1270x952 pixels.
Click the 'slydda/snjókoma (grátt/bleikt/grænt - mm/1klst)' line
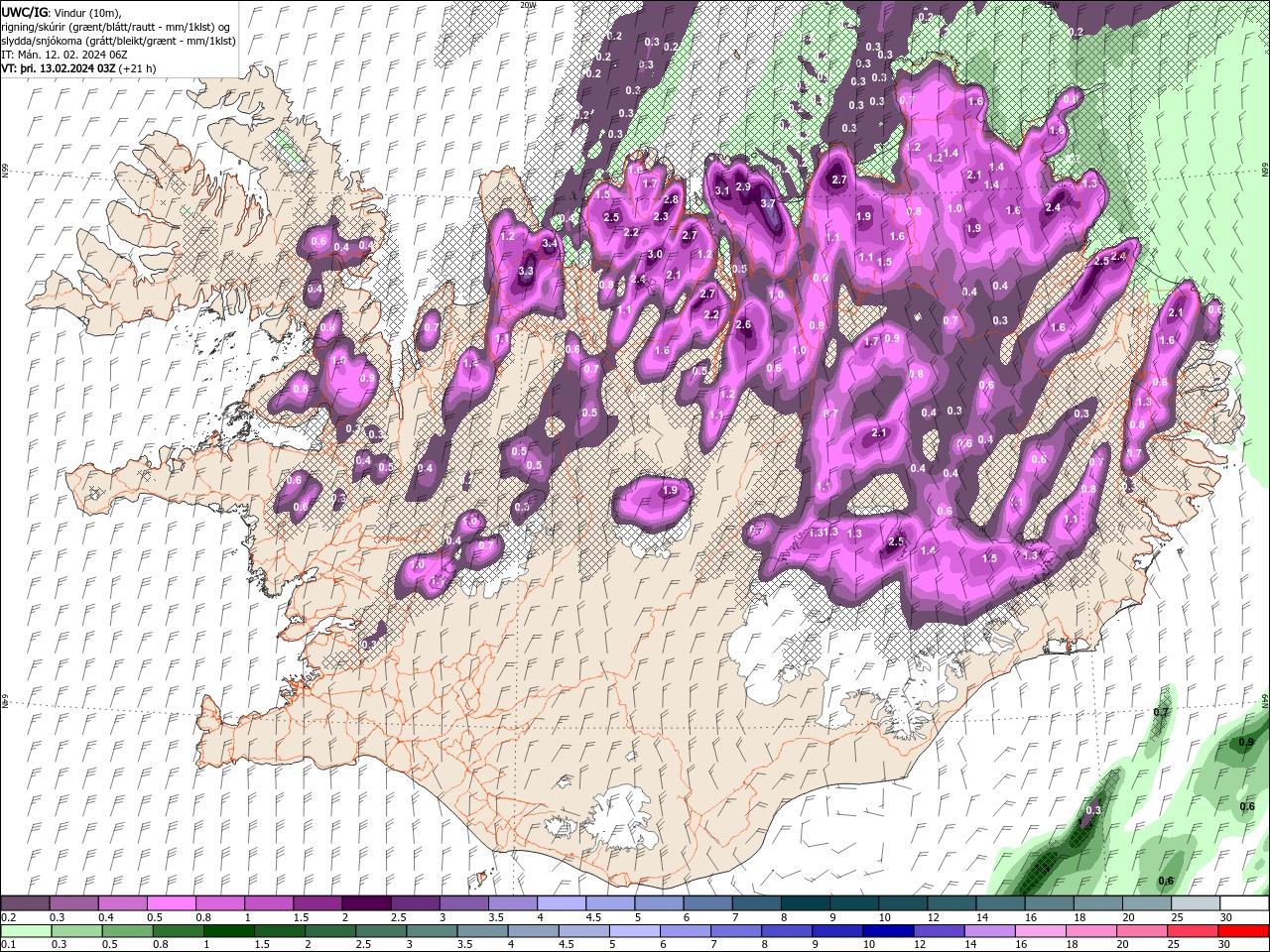click(118, 41)
